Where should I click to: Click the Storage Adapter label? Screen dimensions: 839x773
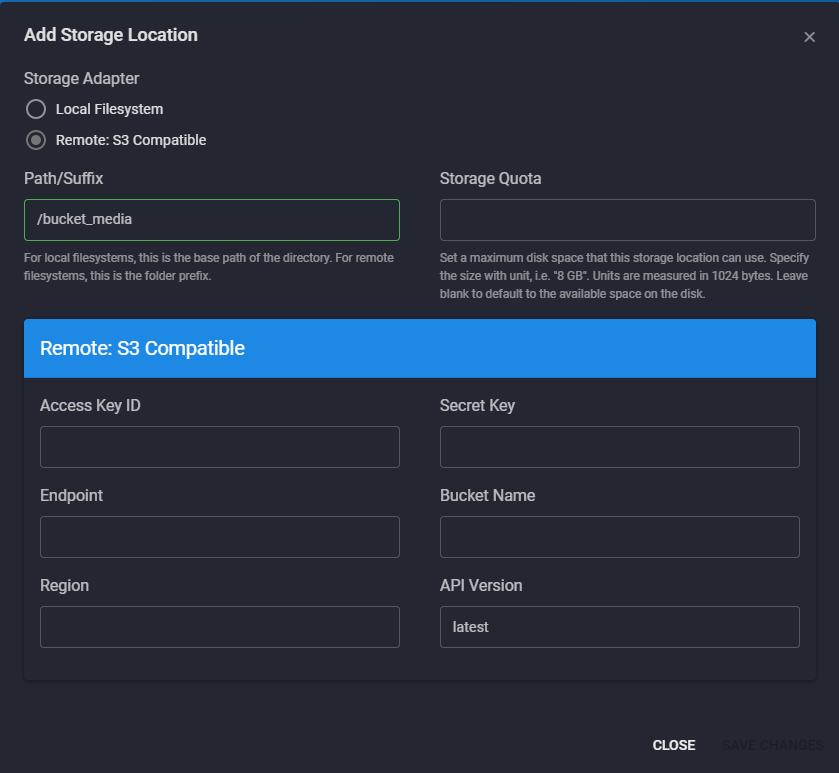[x=81, y=79]
